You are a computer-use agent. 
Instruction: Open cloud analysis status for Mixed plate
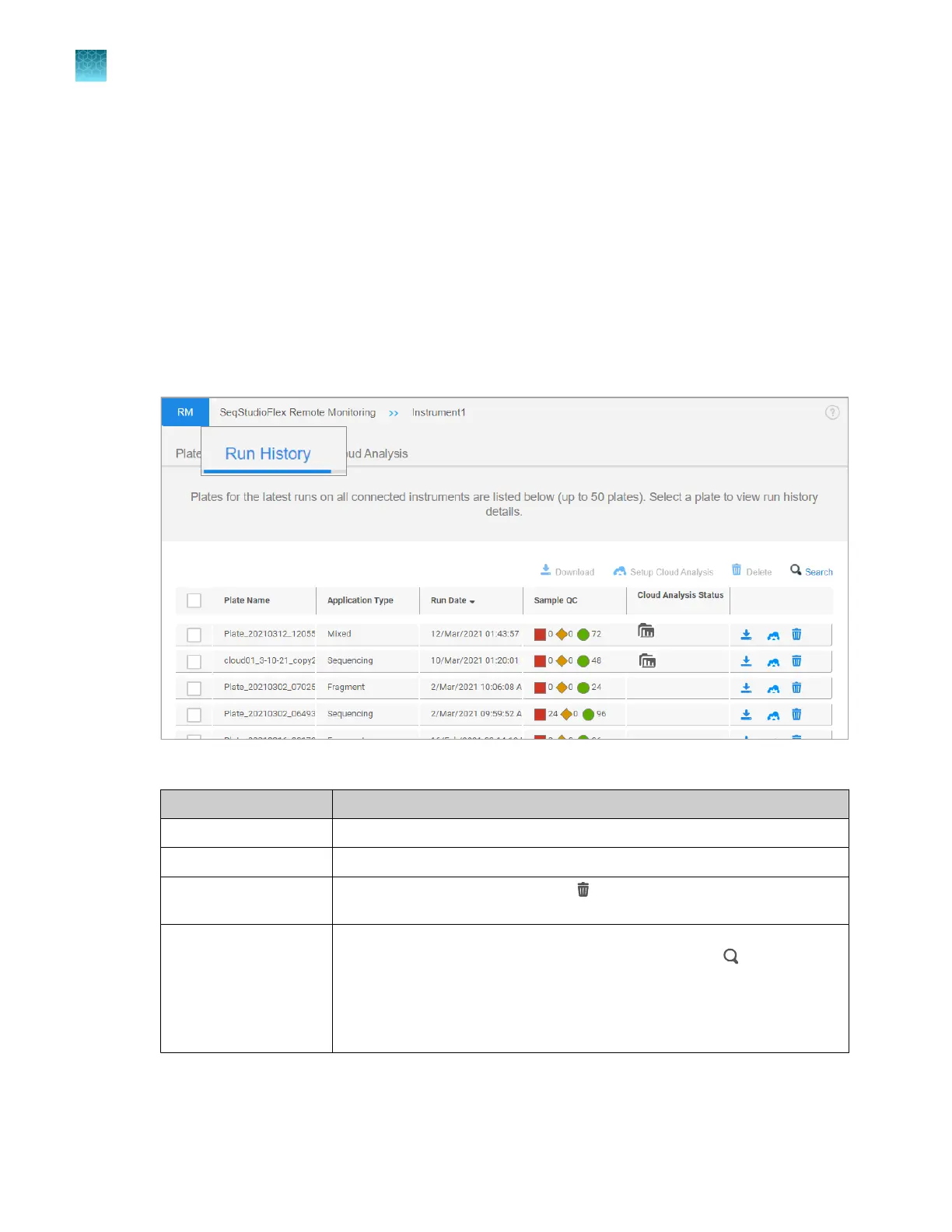point(646,631)
